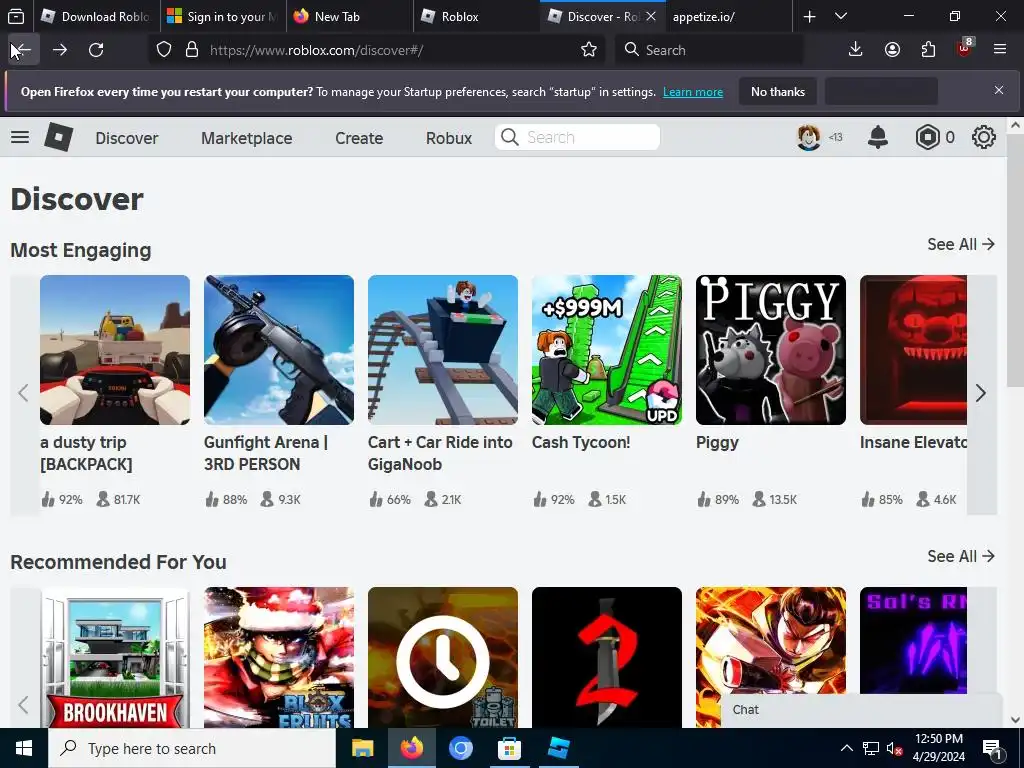Image resolution: width=1024 pixels, height=768 pixels.
Task: Click the Roblox logo home icon
Action: [58, 137]
